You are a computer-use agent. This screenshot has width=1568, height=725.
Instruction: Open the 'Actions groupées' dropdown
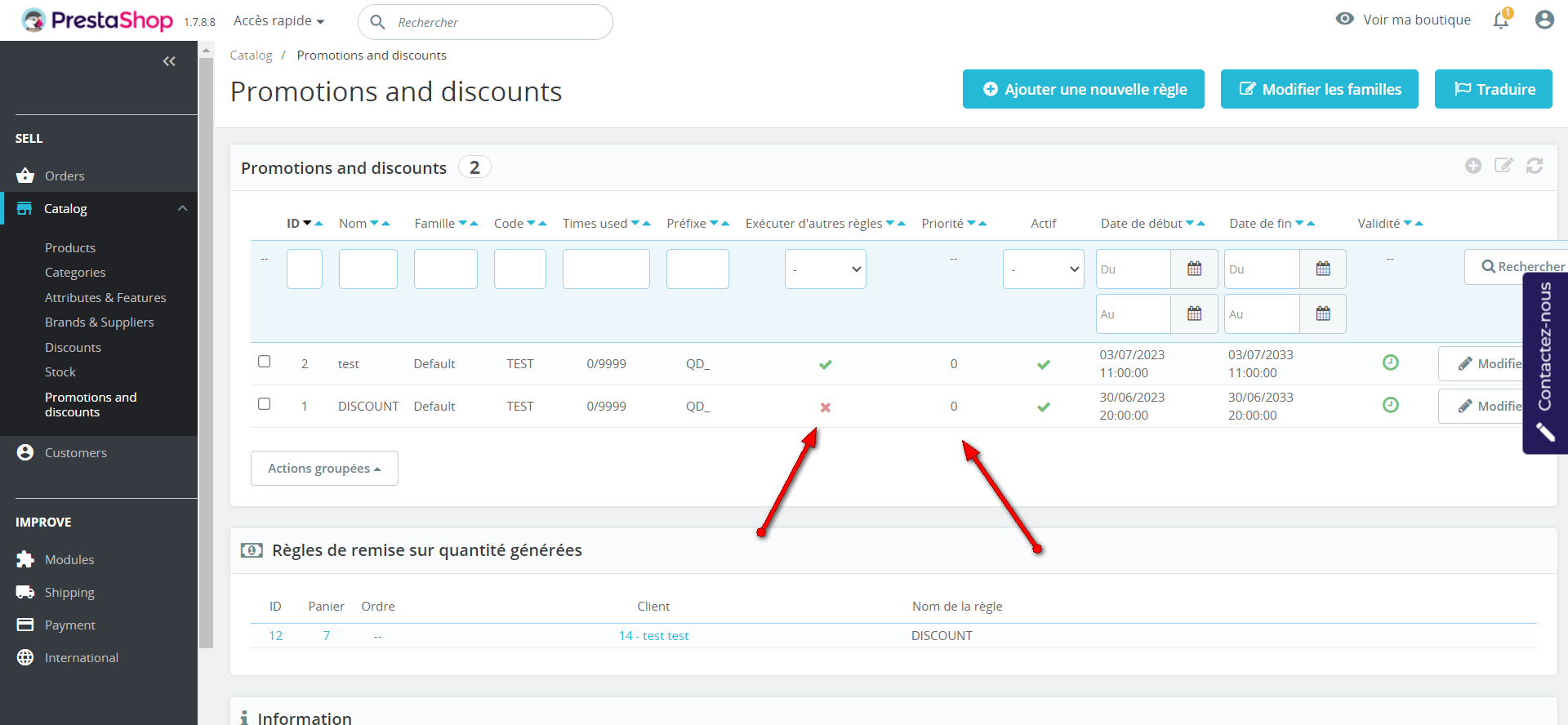pos(324,469)
